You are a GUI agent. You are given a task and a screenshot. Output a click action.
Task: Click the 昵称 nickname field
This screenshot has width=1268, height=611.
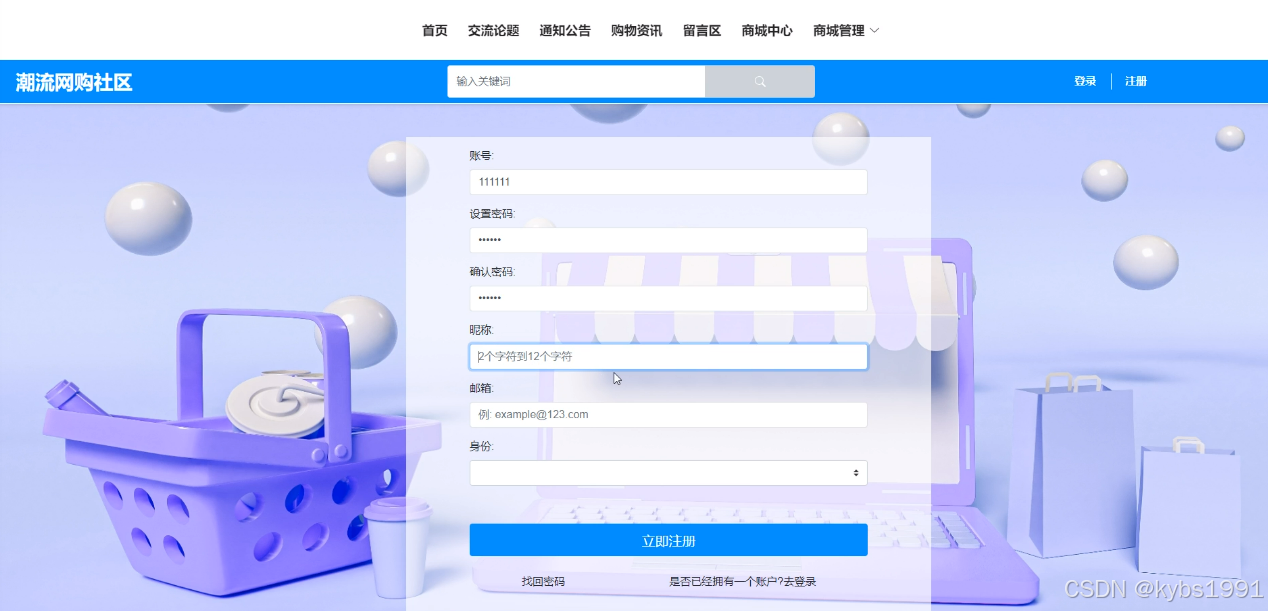(x=668, y=356)
